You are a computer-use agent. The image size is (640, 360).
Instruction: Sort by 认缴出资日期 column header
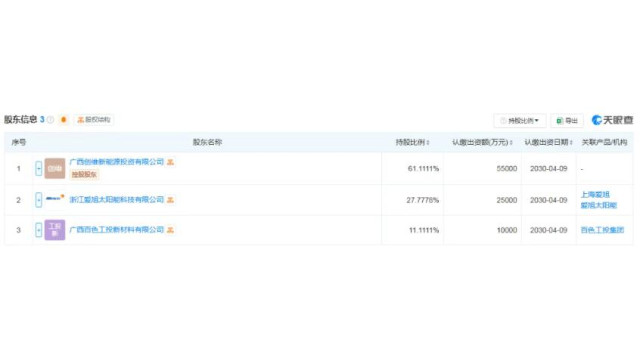point(548,142)
